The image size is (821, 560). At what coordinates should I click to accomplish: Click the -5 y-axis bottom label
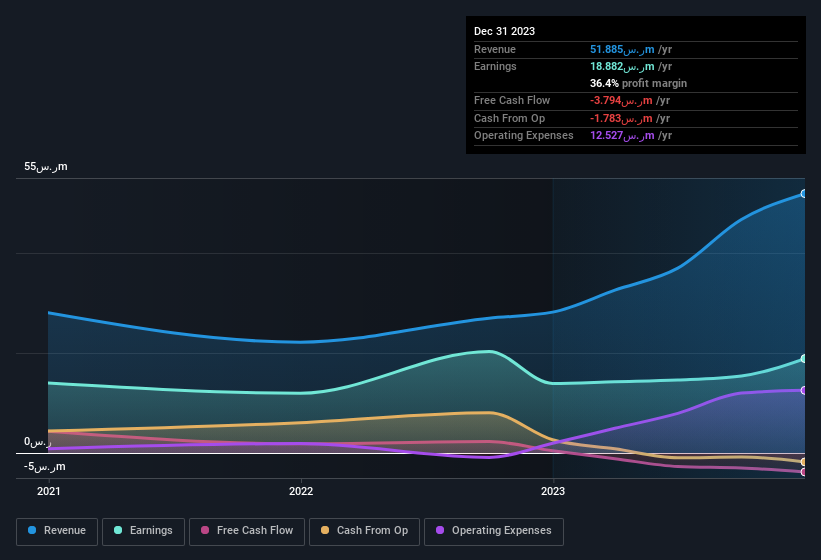pos(45,466)
